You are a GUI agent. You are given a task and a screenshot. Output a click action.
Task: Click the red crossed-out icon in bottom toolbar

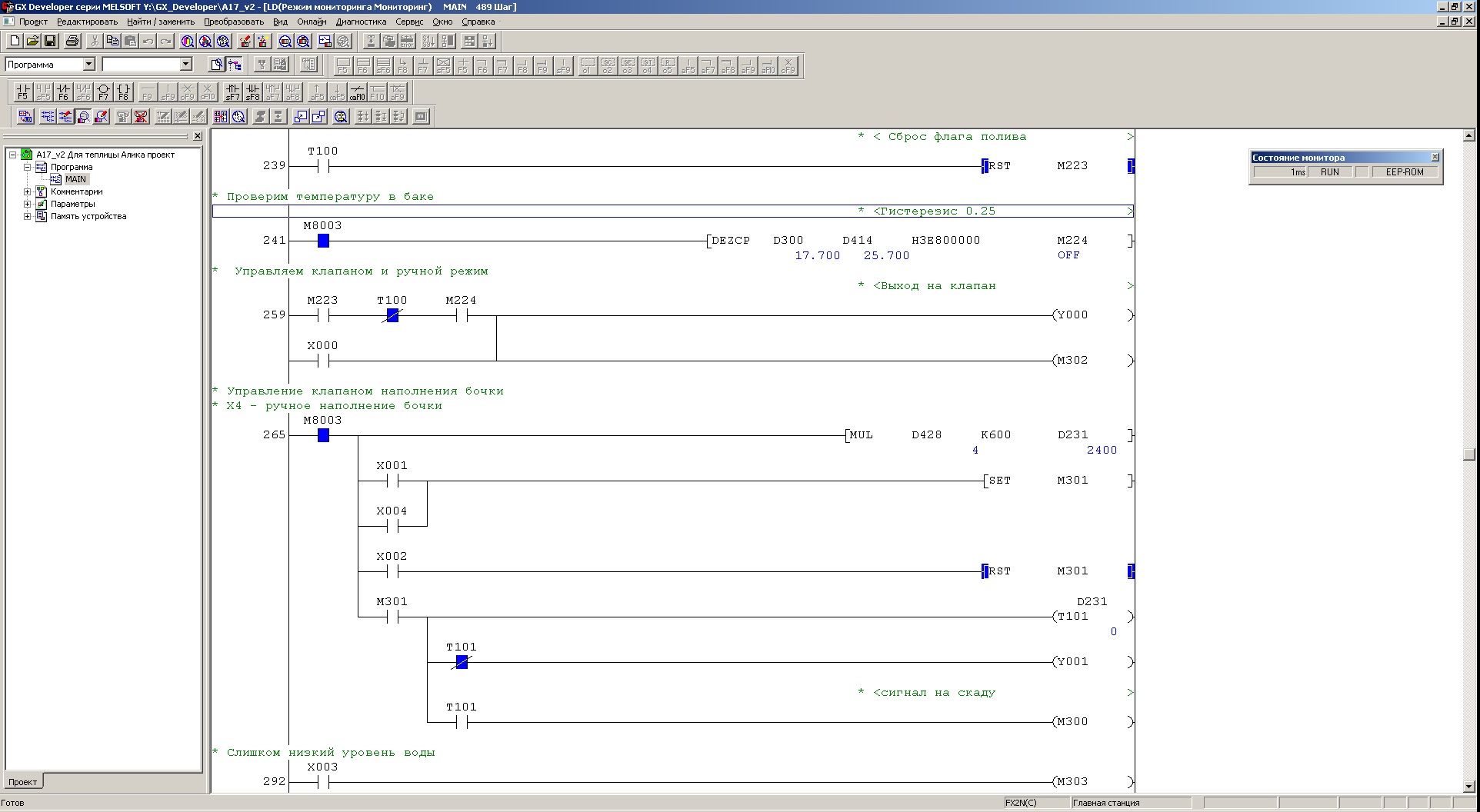coord(141,116)
